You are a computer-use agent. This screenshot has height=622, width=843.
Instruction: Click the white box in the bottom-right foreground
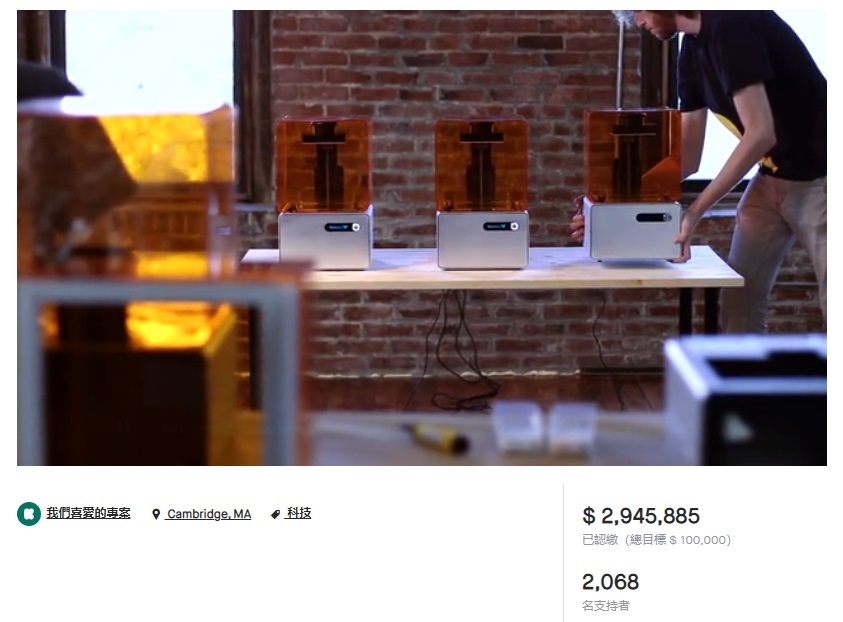[746, 400]
